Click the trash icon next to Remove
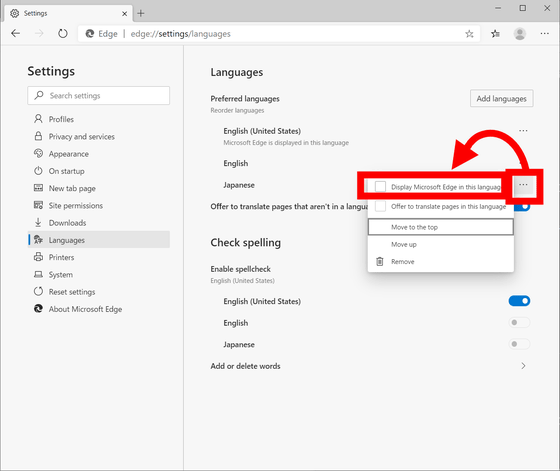Image resolution: width=560 pixels, height=471 pixels. point(380,261)
